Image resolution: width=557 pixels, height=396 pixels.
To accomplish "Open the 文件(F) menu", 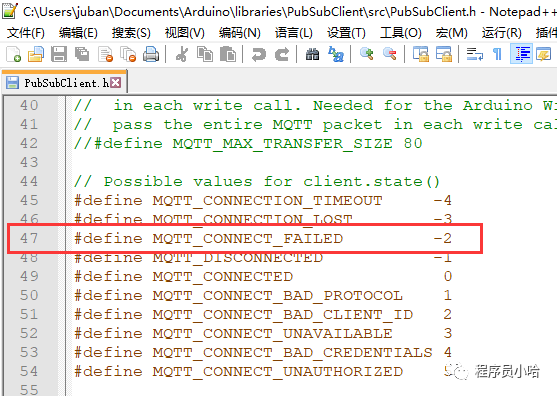I will pyautogui.click(x=26, y=33).
